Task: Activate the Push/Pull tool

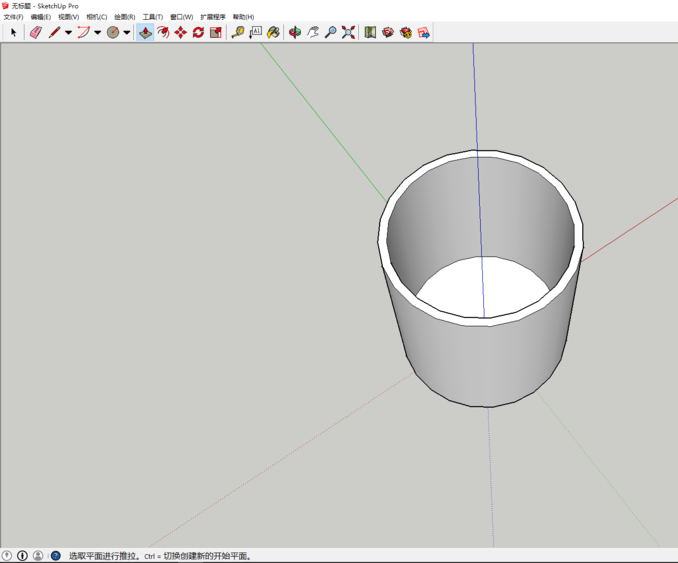Action: 145,32
